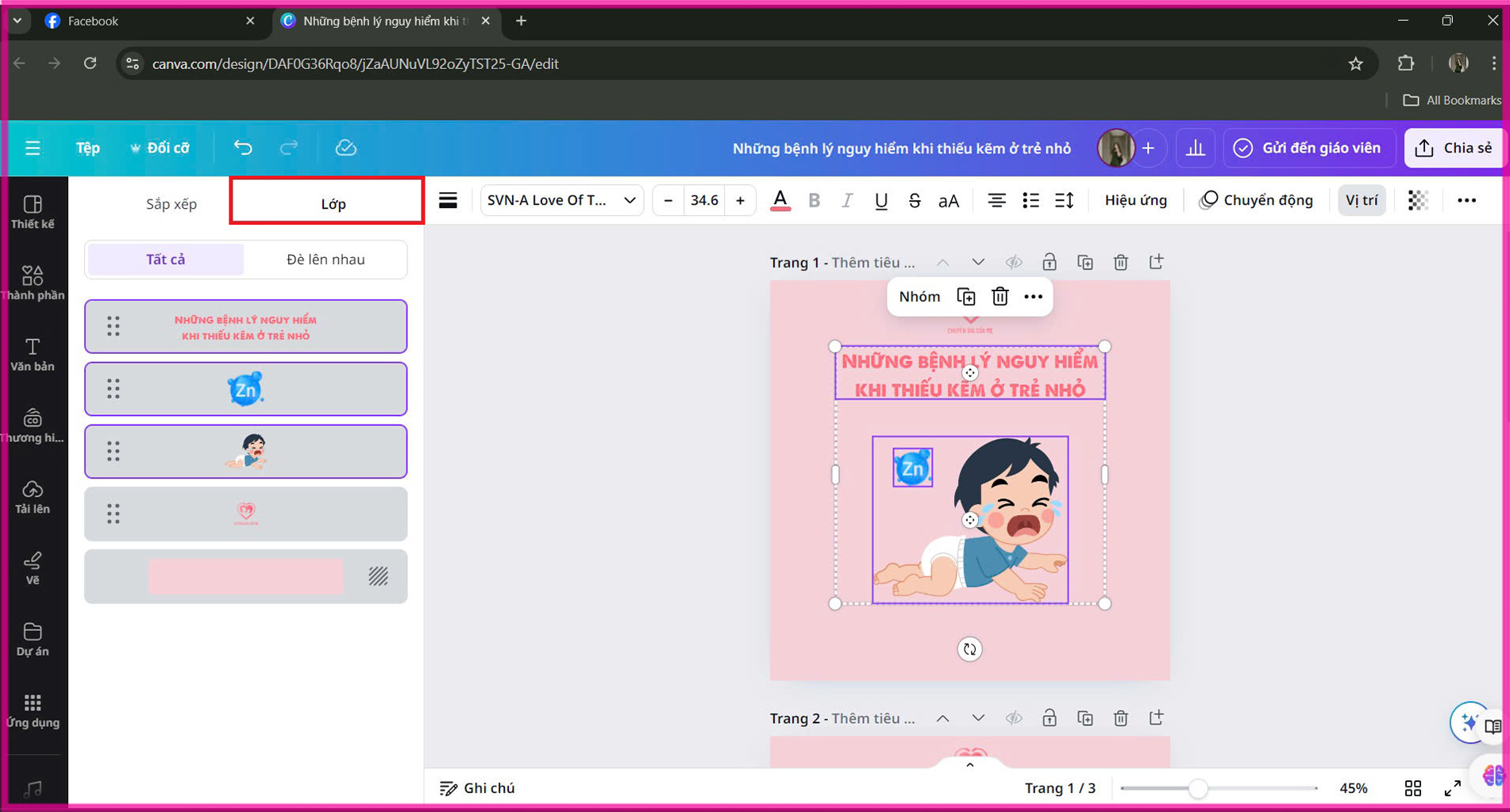Open the Dự án projects panel
This screenshot has width=1510, height=812.
(33, 639)
